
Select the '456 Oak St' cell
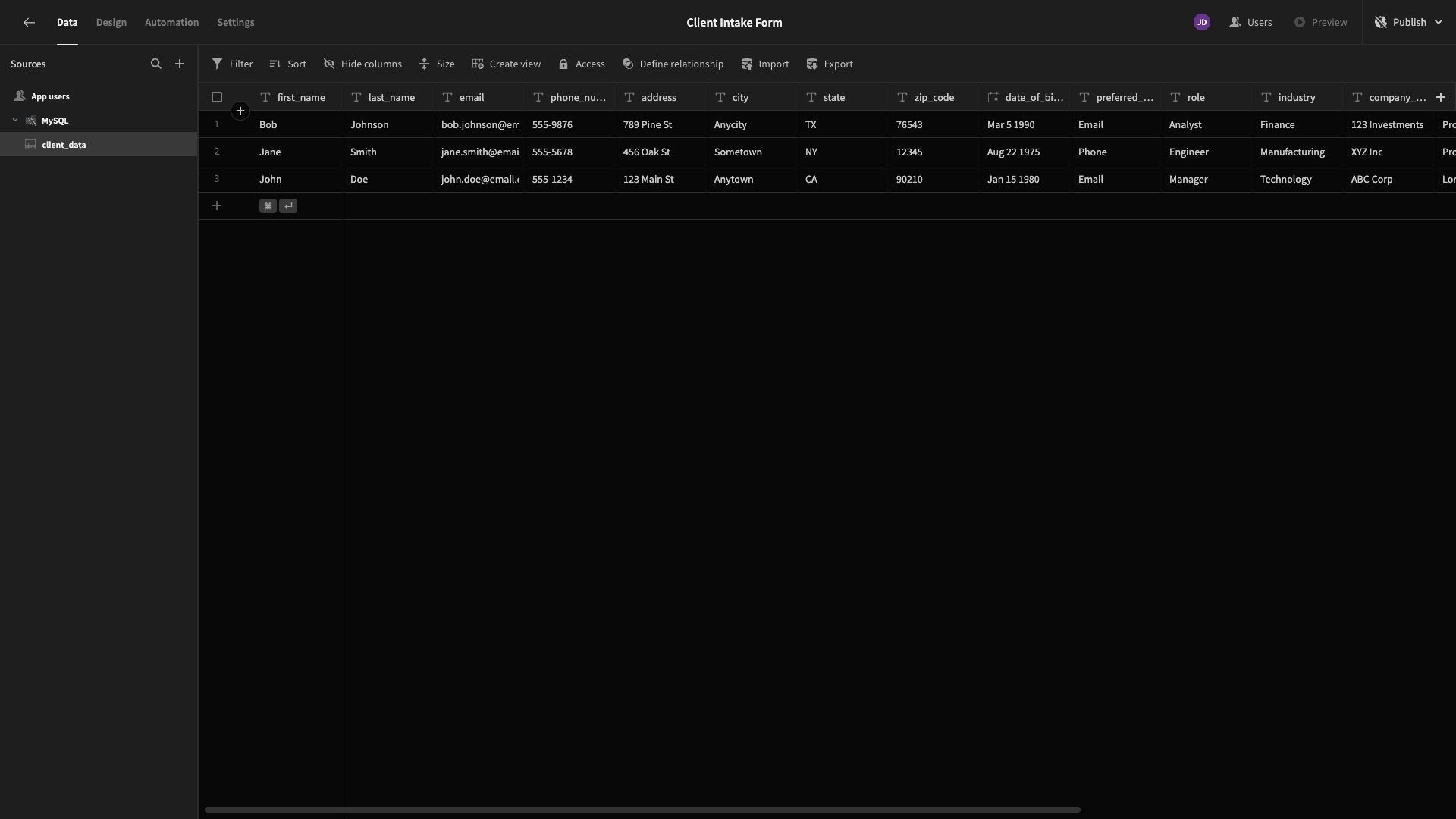pyautogui.click(x=662, y=152)
